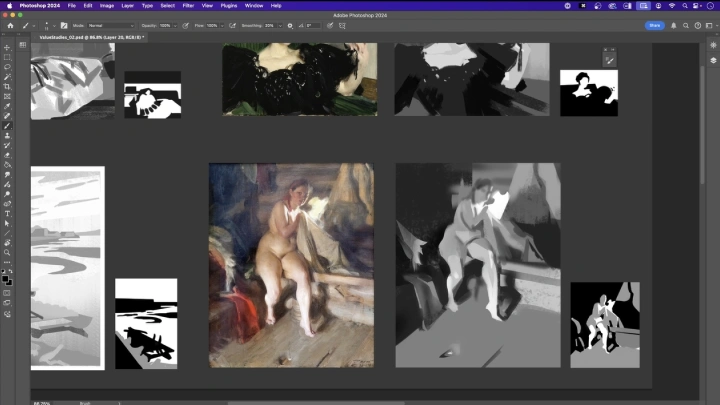The width and height of the screenshot is (720, 405).
Task: Open the blending Mode dropdown
Action: click(x=108, y=25)
